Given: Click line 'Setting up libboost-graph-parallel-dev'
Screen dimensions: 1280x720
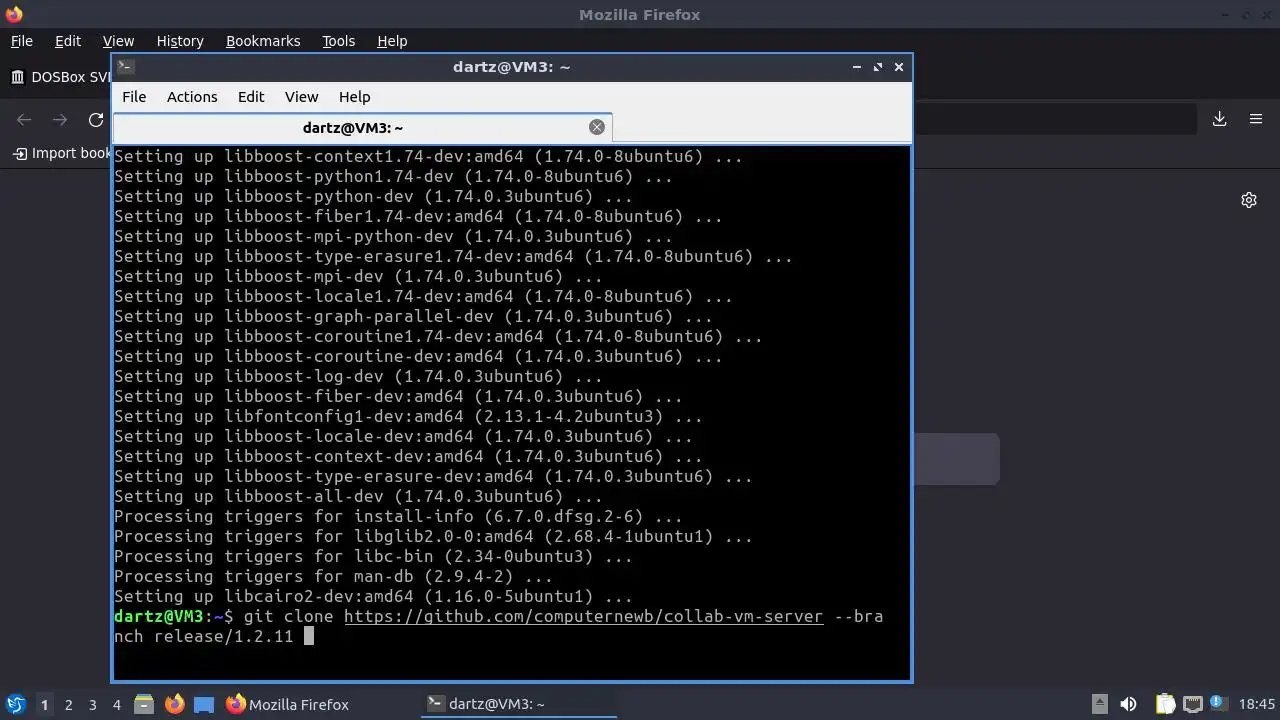Looking at the screenshot, I should coord(413,317).
